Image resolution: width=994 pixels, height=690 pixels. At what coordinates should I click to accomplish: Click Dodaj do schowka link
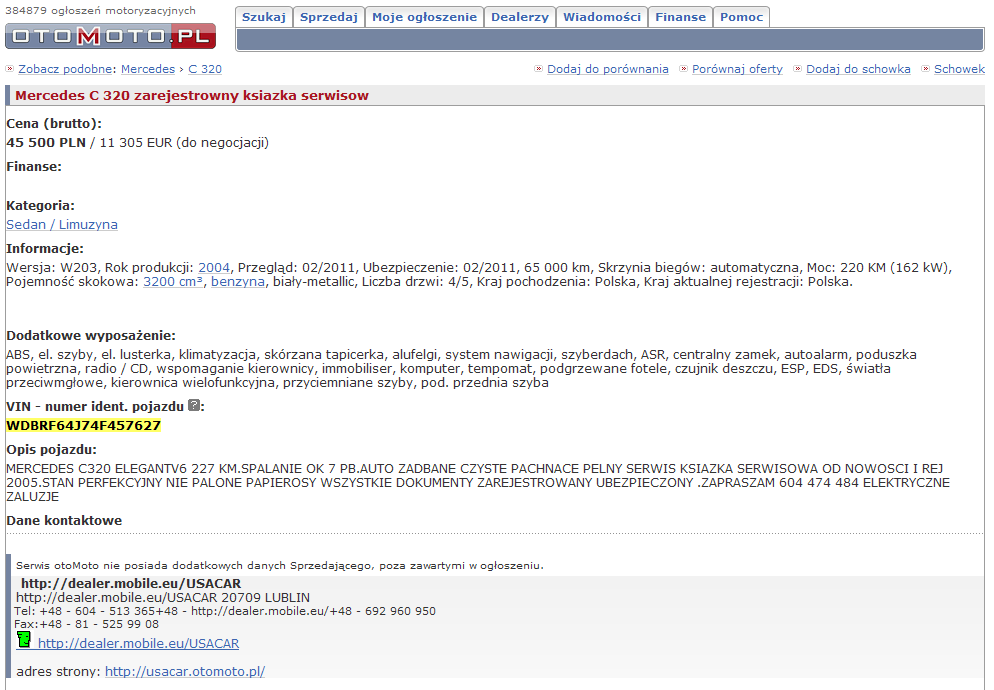pos(858,69)
